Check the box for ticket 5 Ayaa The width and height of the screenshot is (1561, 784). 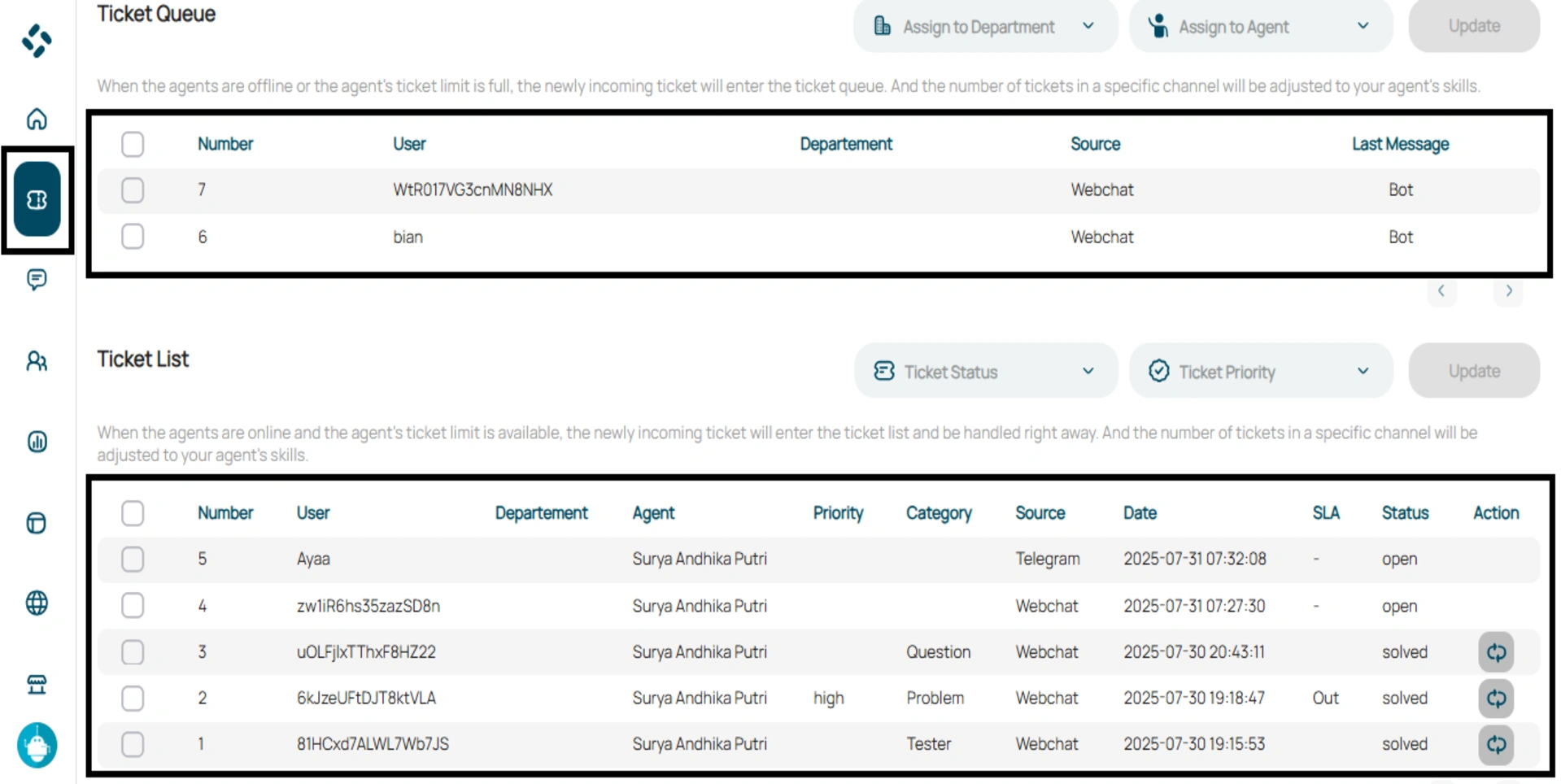point(133,560)
